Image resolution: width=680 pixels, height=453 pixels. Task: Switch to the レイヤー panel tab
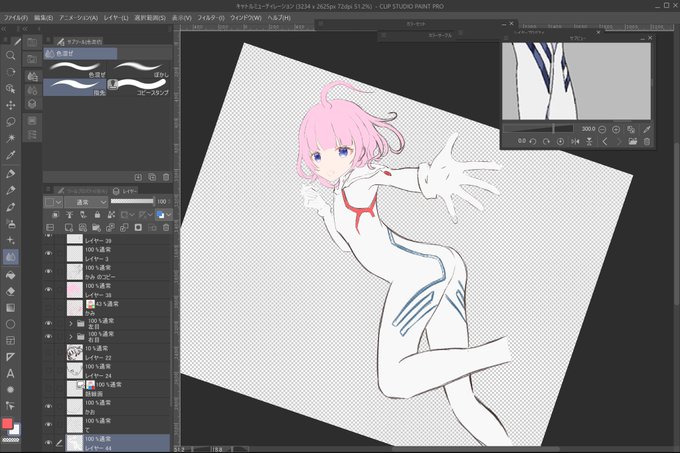pos(125,191)
